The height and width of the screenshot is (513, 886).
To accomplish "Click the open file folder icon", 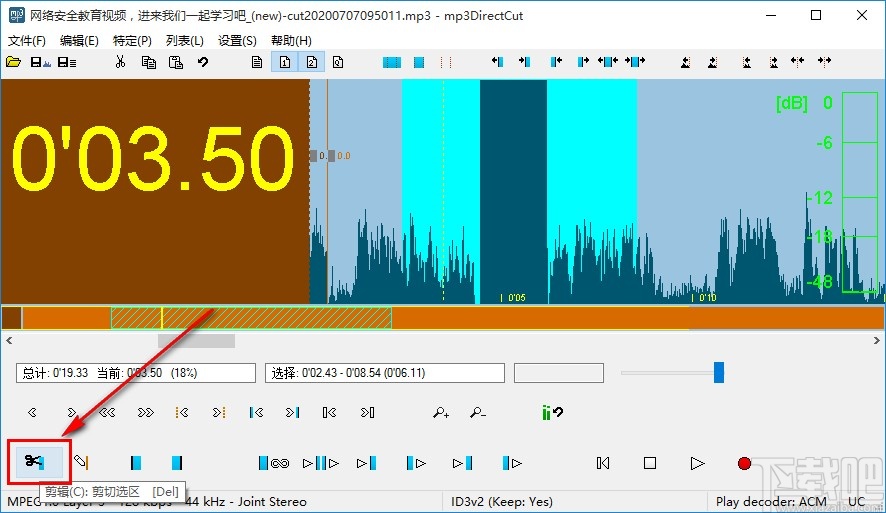I will pos(13,62).
